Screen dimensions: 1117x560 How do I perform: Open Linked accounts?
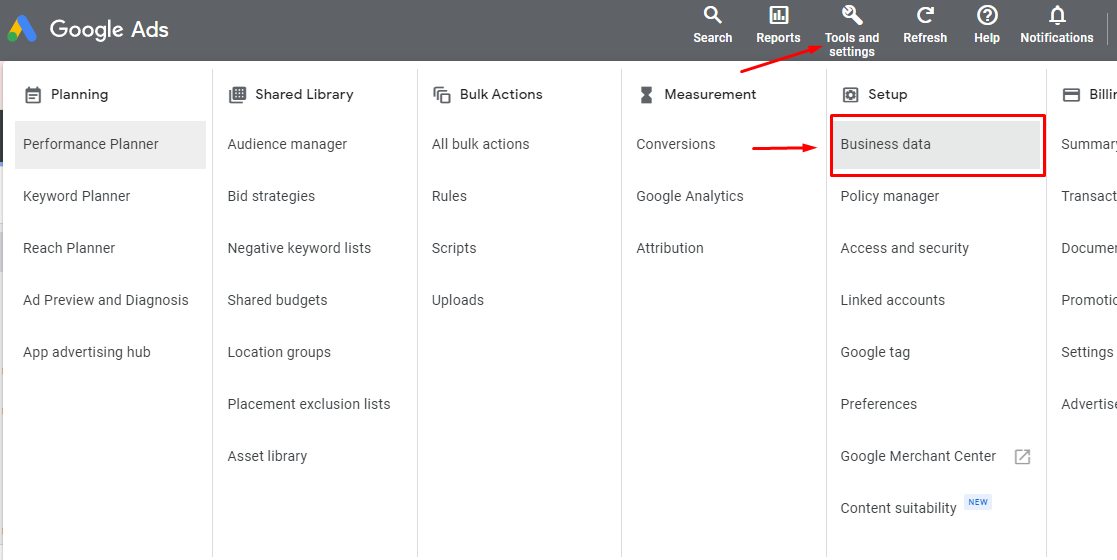click(x=893, y=300)
